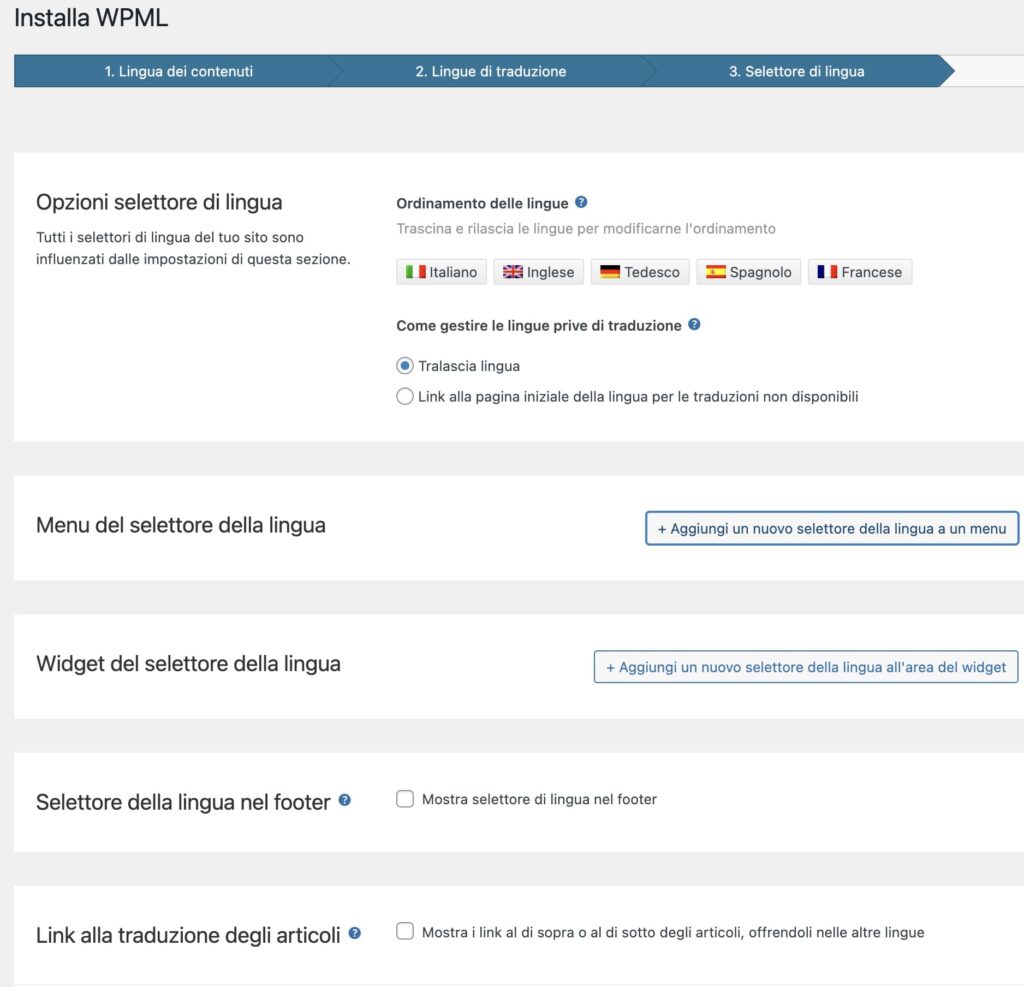
Task: Add a new language switcher to a menu
Action: pos(832,528)
